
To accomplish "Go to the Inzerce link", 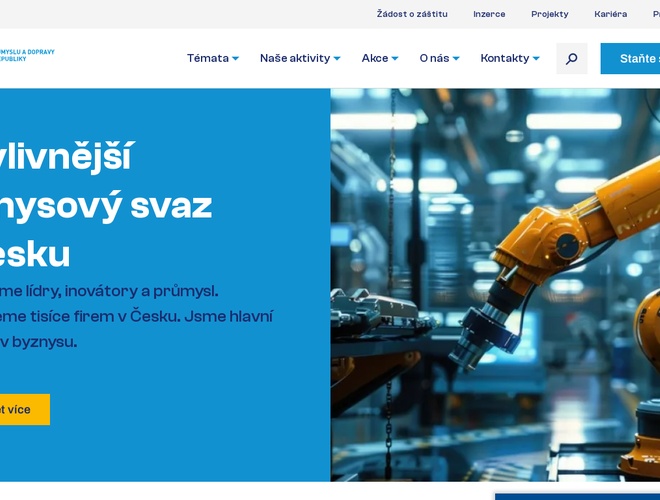I will 489,14.
